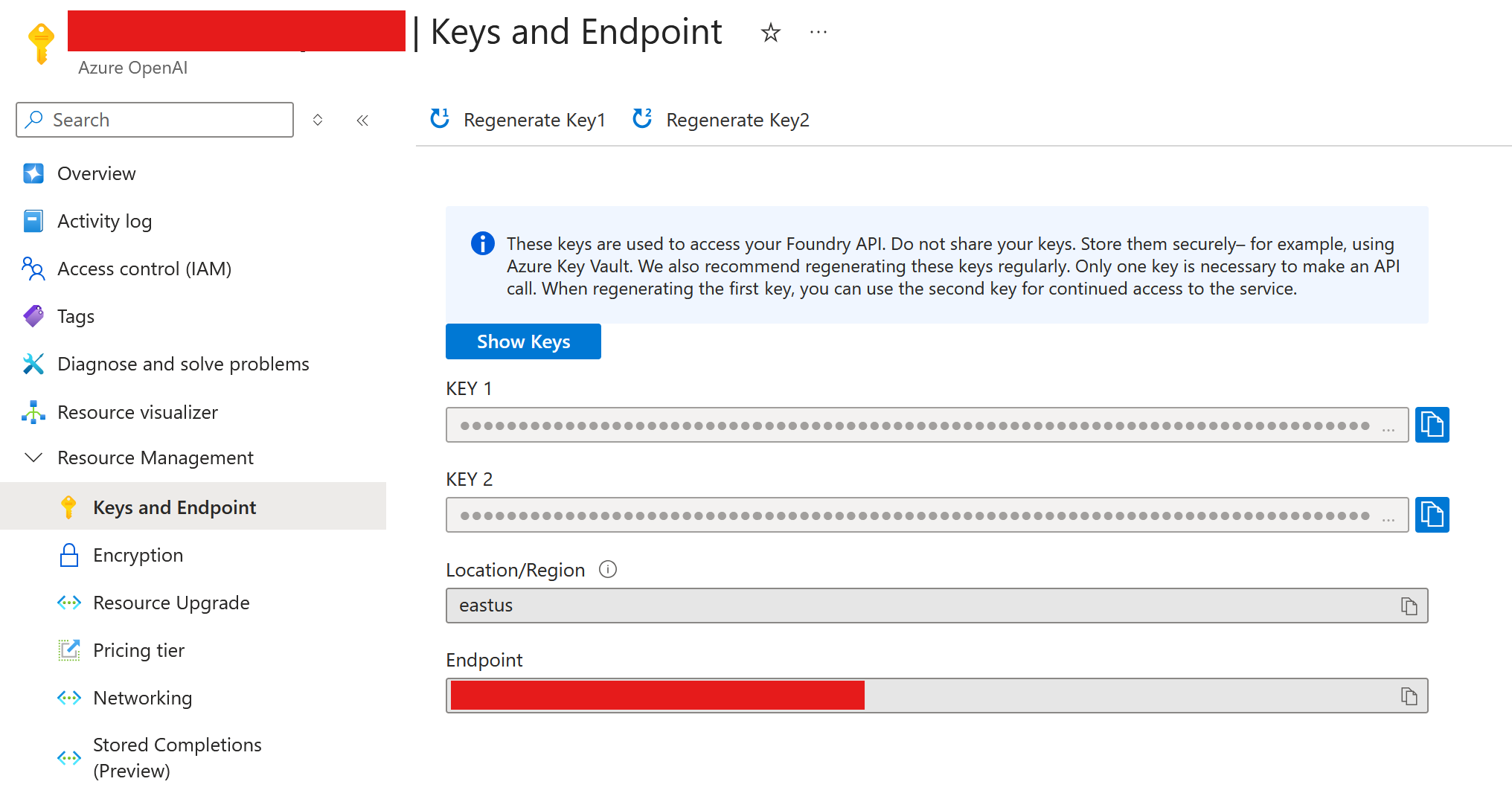Copy KEY 2 to clipboard
Screen dimensions: 1512x796
pyautogui.click(x=1432, y=515)
